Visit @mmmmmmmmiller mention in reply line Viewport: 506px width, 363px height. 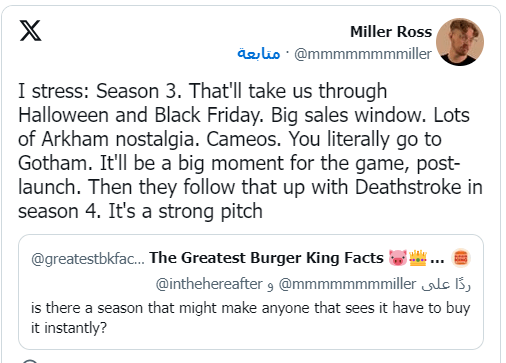[347, 284]
